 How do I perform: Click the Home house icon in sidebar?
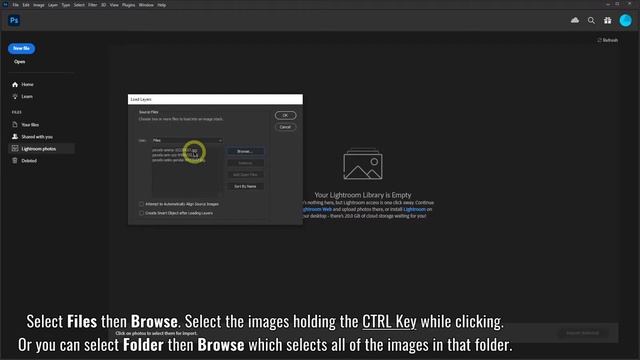click(15, 84)
